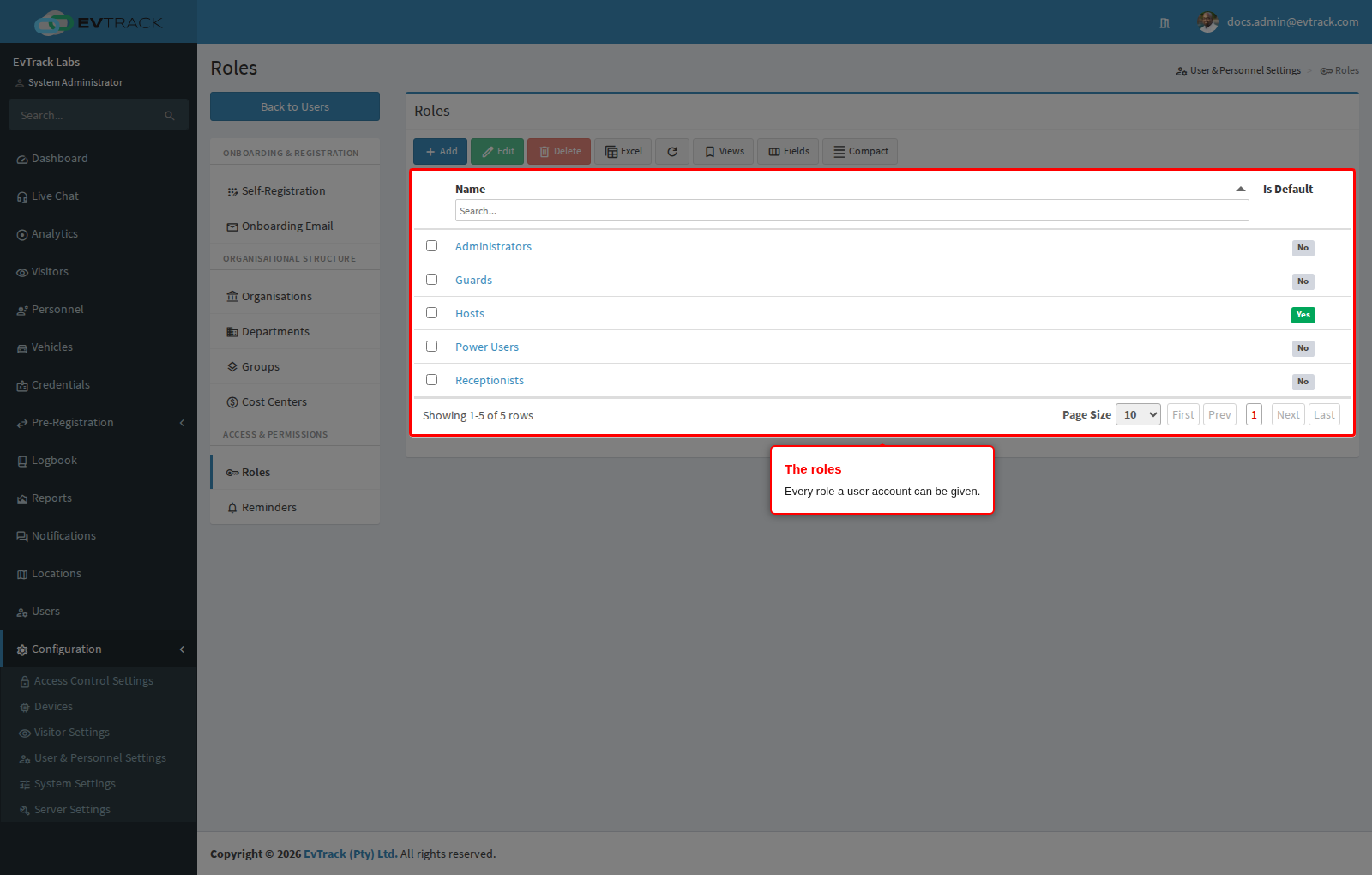
Task: Click the Name column search field
Action: click(851, 211)
